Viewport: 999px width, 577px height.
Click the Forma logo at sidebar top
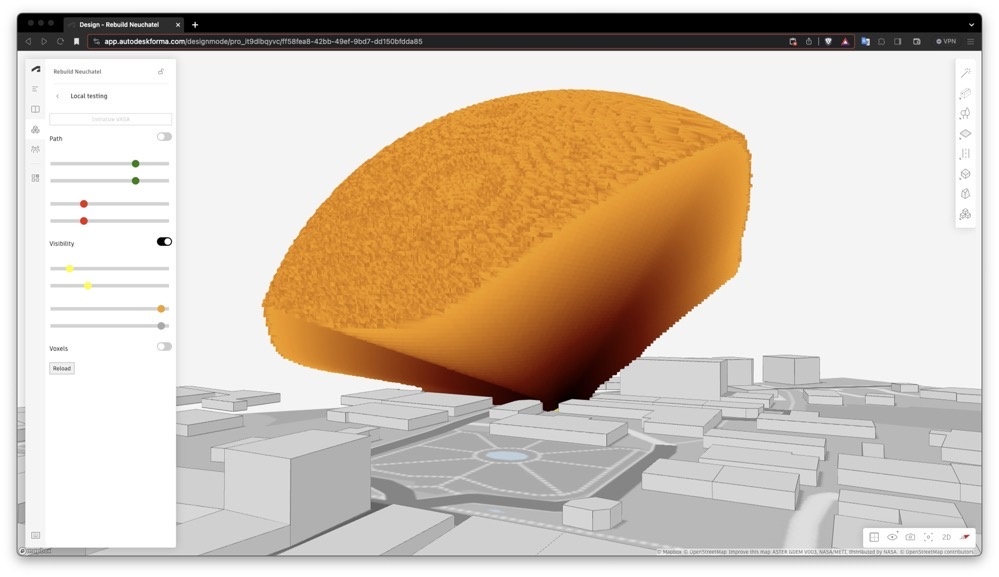[x=34, y=69]
